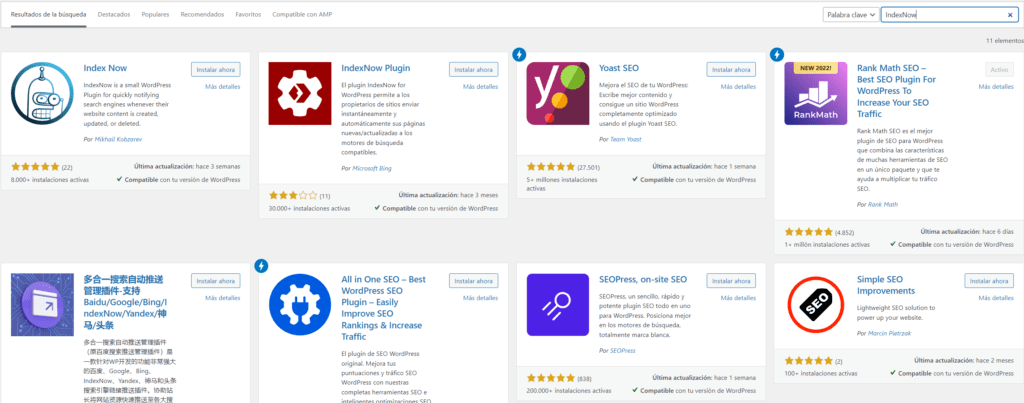Click the lightning badge on Yoast SEO card
1024x403 pixels.
(x=519, y=54)
